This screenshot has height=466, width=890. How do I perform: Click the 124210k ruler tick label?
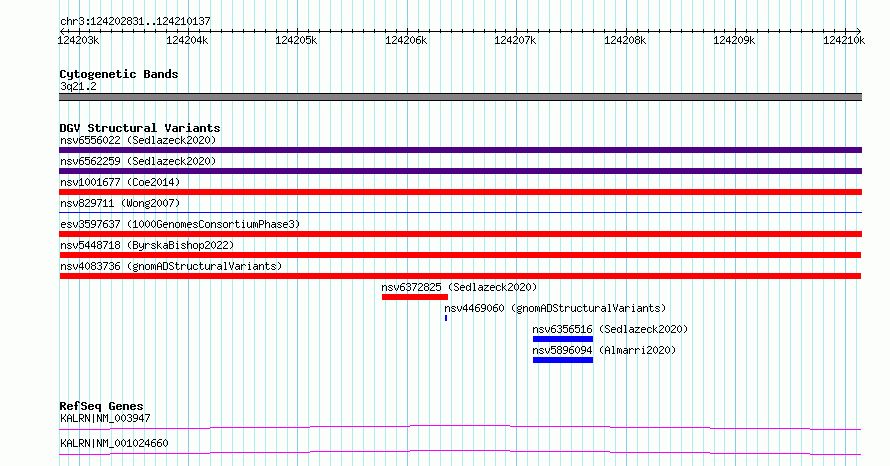pyautogui.click(x=844, y=40)
